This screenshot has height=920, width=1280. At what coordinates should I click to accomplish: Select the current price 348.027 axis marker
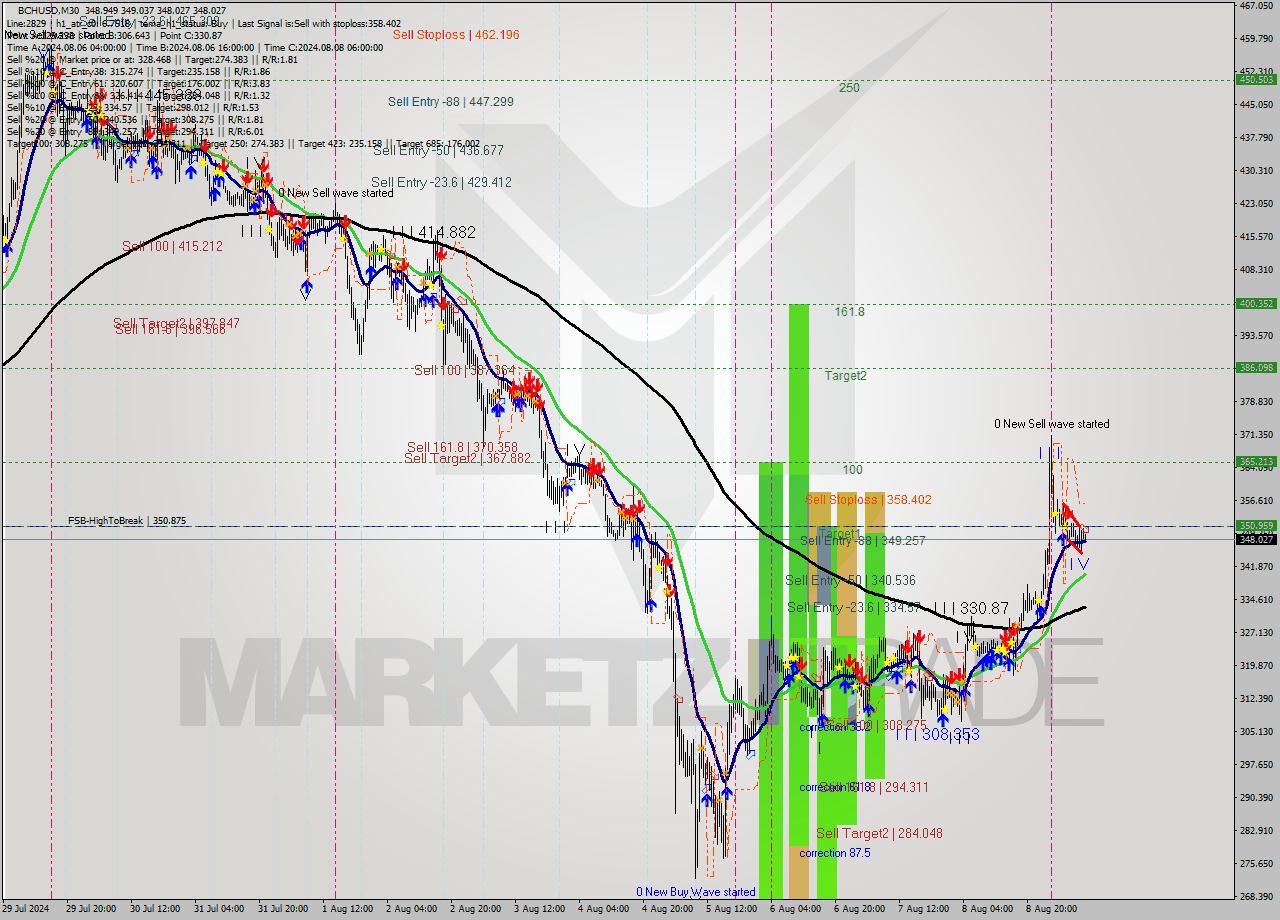(x=1256, y=539)
